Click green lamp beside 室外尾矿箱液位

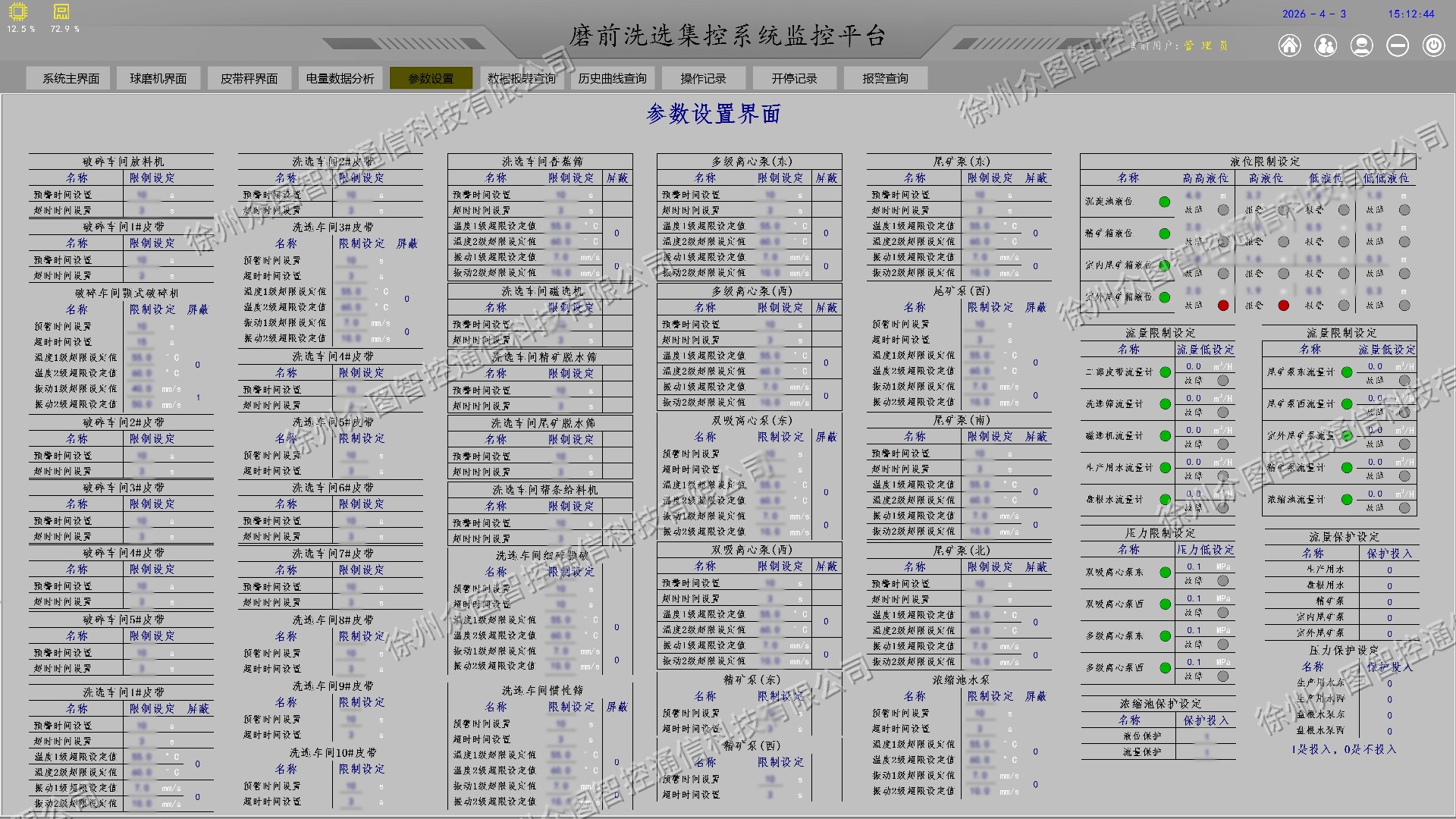1164,297
